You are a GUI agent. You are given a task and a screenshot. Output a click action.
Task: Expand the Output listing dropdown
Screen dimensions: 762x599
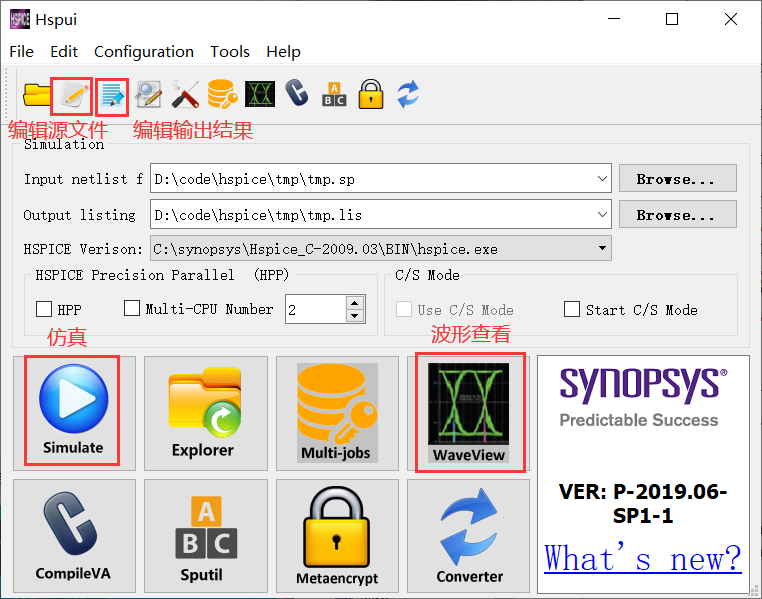pos(602,214)
